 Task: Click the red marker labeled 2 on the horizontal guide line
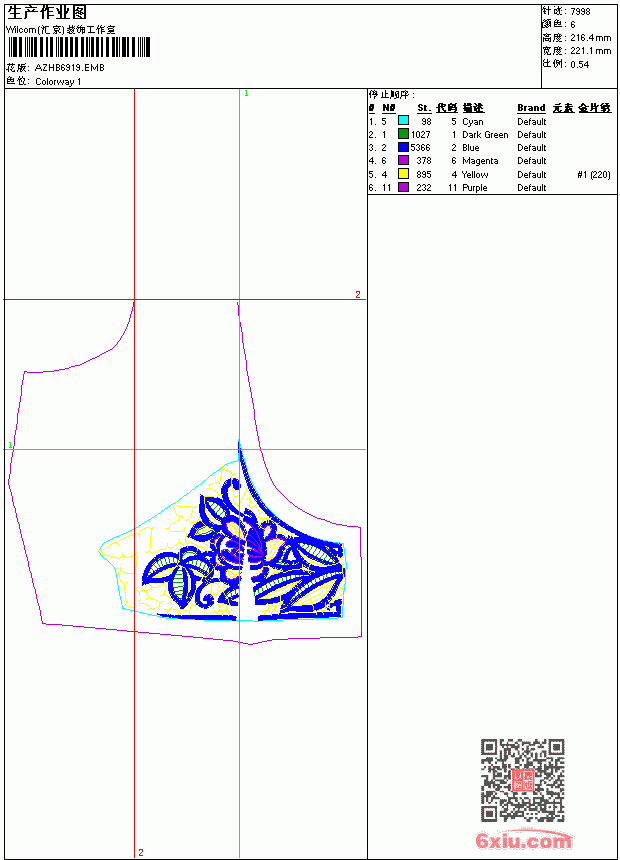[358, 295]
